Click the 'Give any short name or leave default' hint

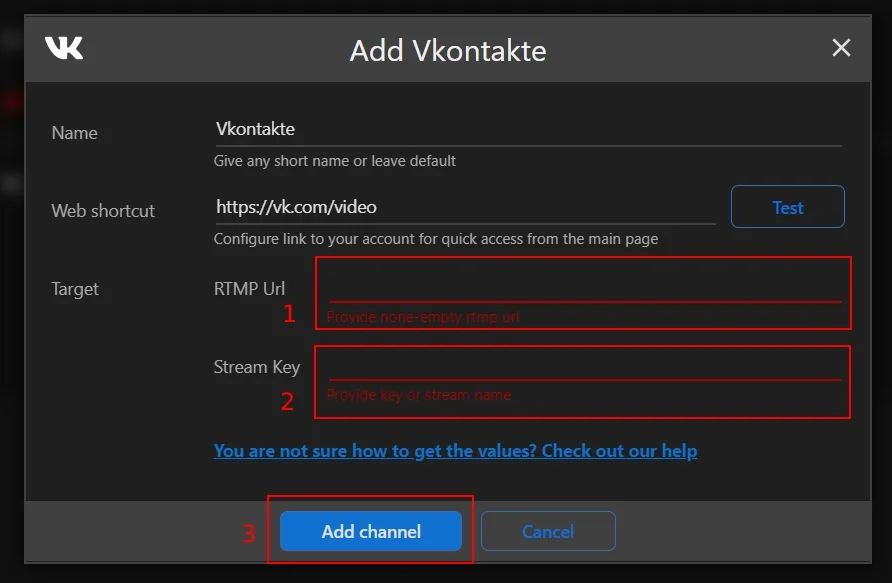[334, 161]
